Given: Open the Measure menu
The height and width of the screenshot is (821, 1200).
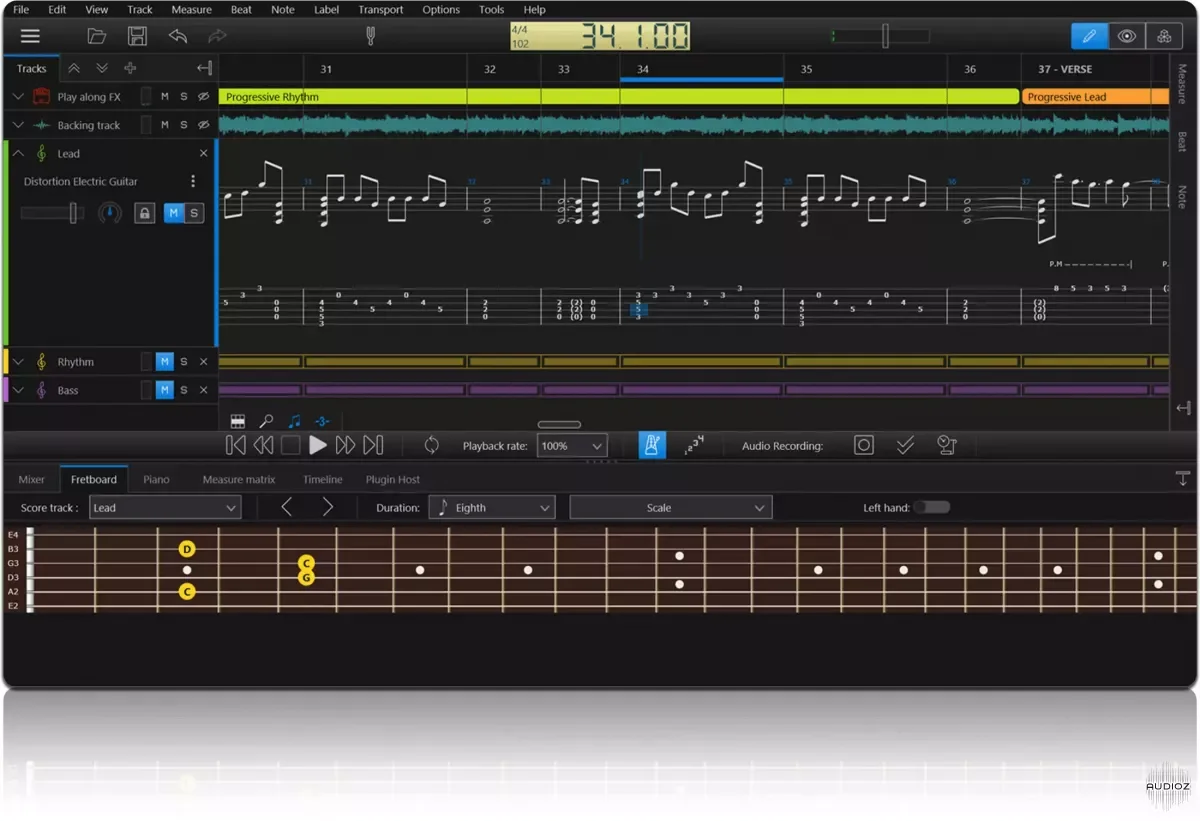Looking at the screenshot, I should coord(191,9).
